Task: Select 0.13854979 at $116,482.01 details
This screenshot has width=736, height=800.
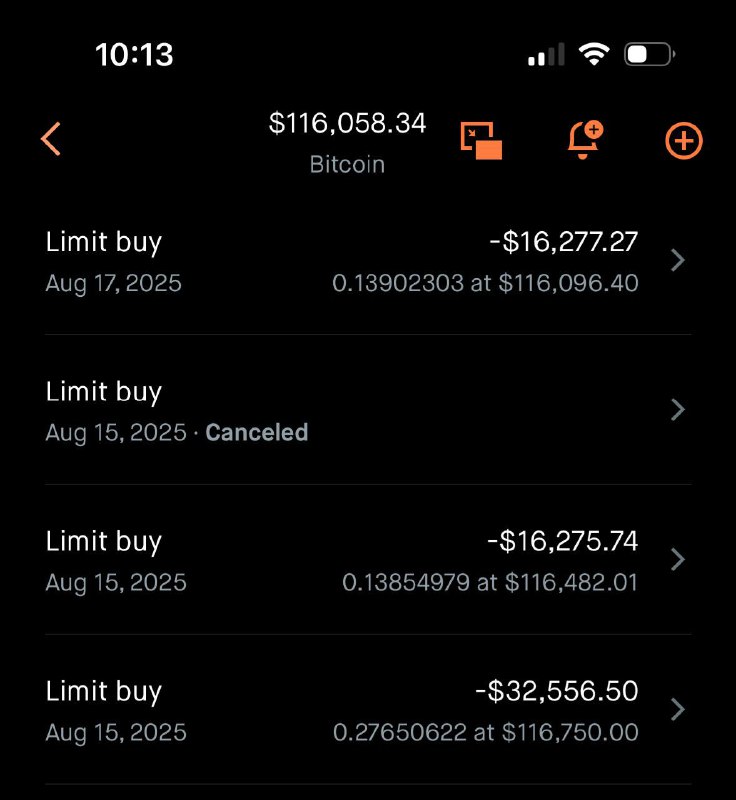Action: click(490, 582)
